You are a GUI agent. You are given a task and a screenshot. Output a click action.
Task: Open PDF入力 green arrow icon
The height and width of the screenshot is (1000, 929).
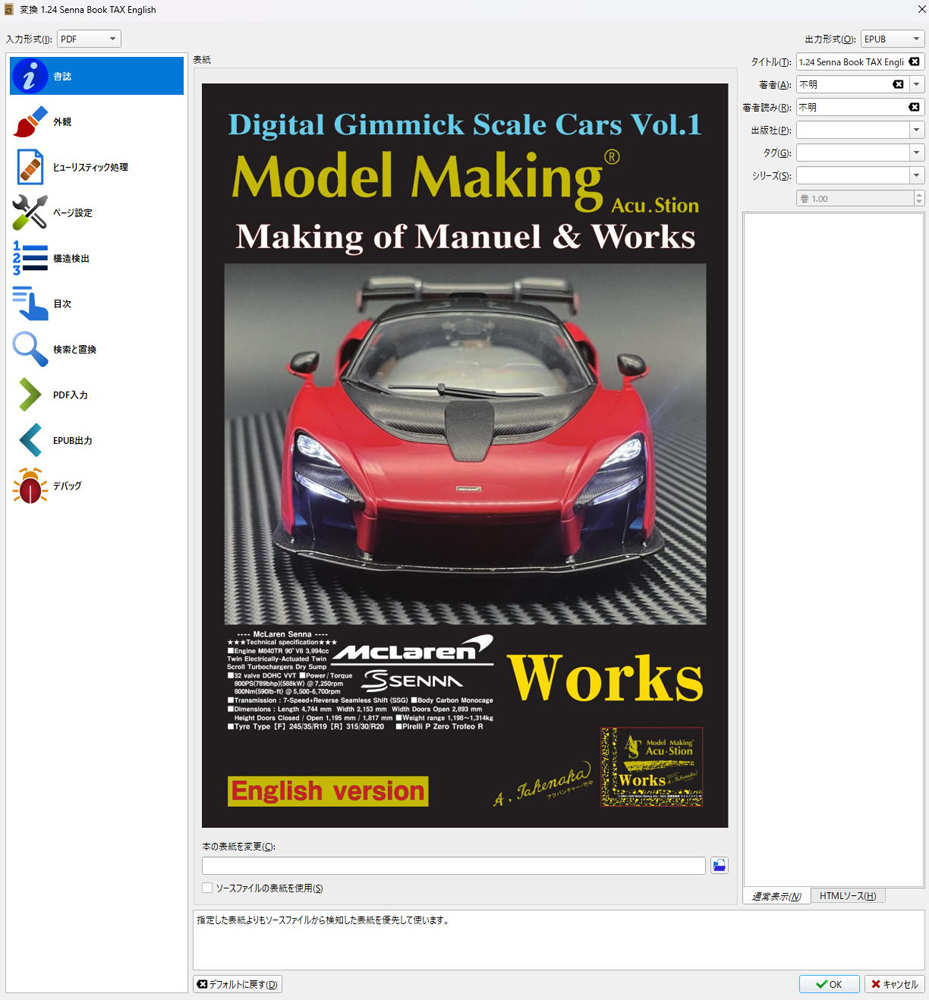tap(29, 395)
